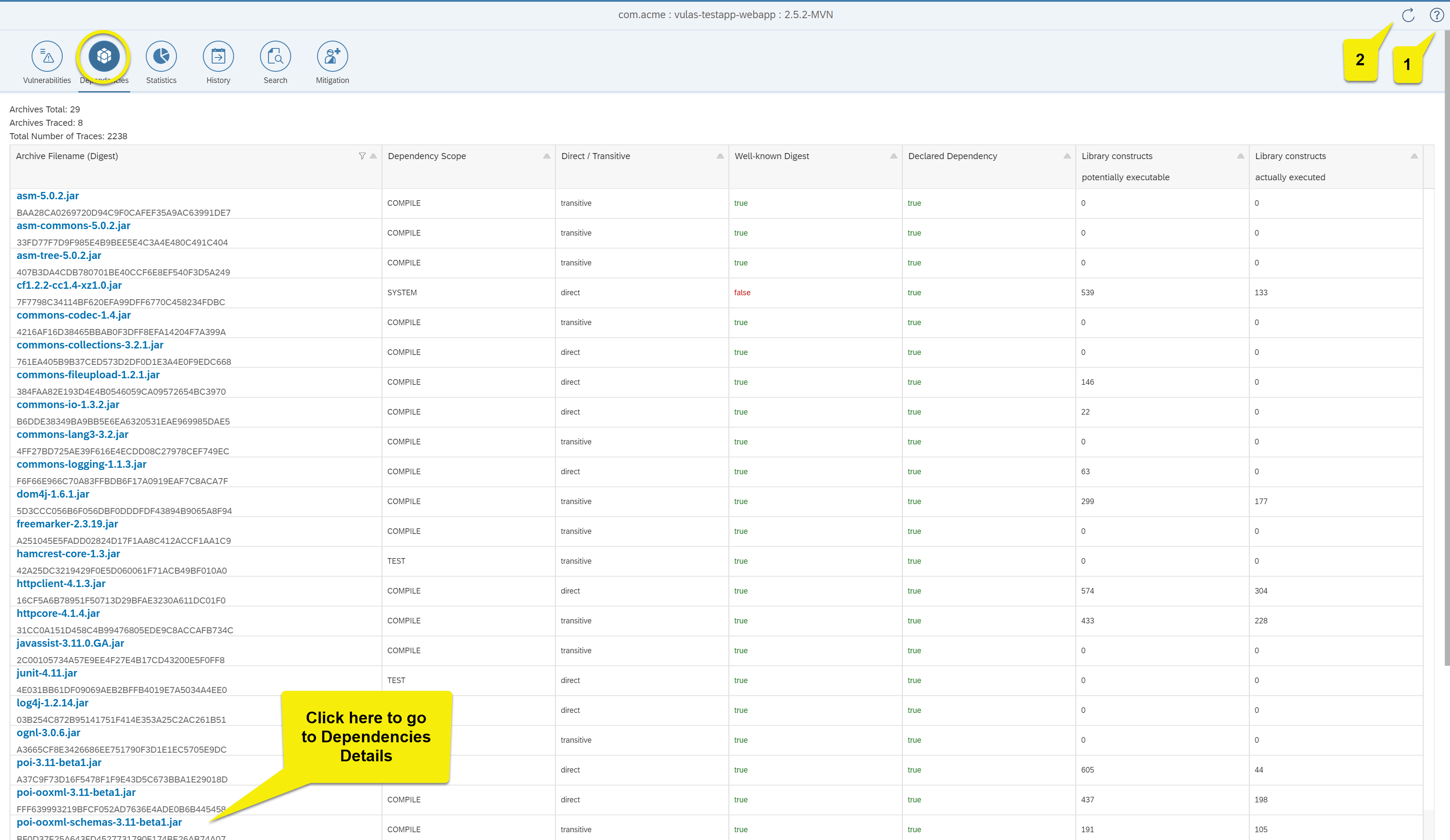Screen dimensions: 1450x840
Task: Open the Statistics pie chart icon
Action: click(161, 56)
